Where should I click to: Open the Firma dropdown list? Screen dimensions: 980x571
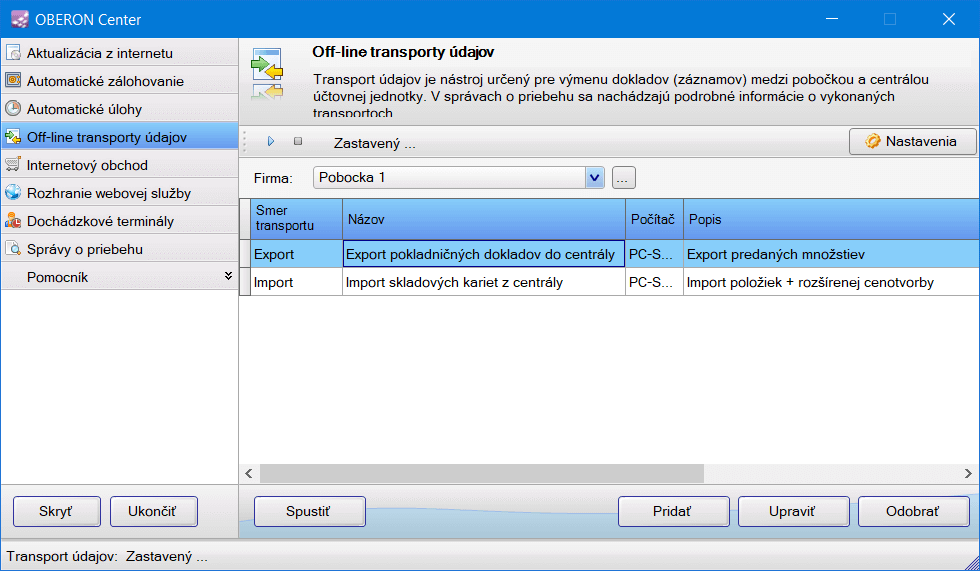coord(595,178)
